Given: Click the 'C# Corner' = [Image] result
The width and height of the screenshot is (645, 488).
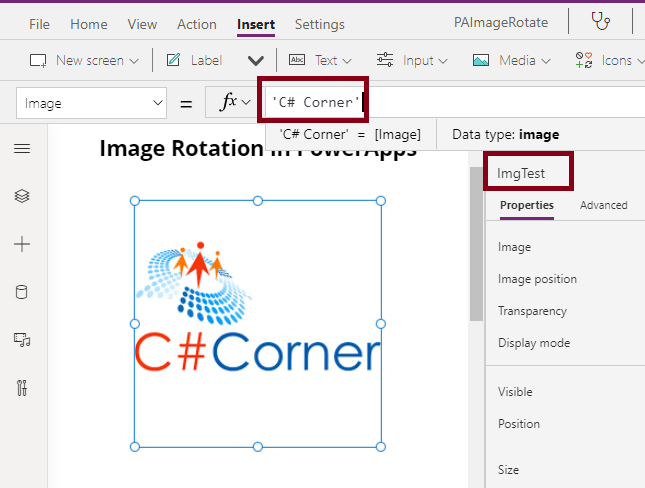Looking at the screenshot, I should 350,135.
